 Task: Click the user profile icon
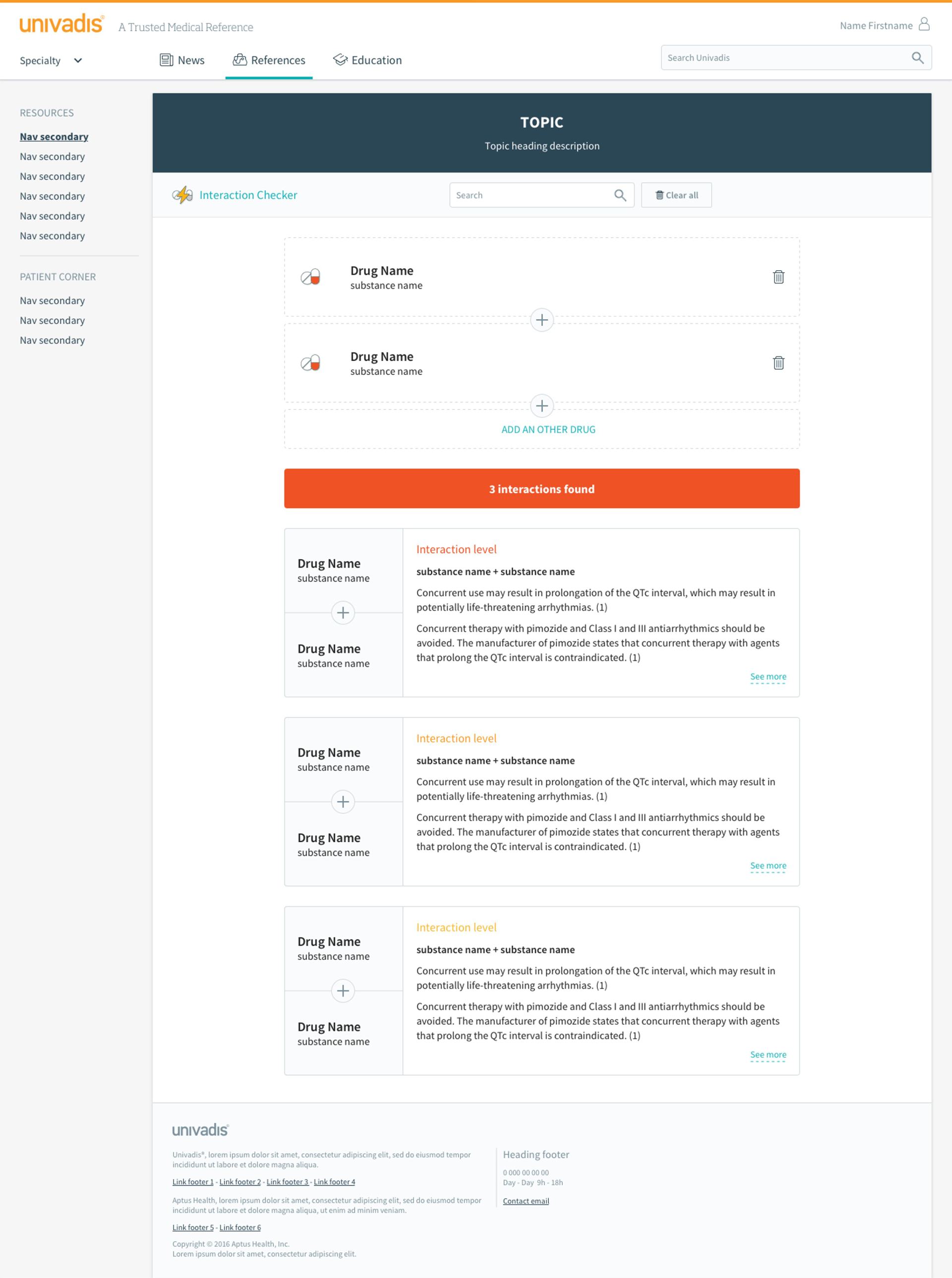tap(924, 24)
